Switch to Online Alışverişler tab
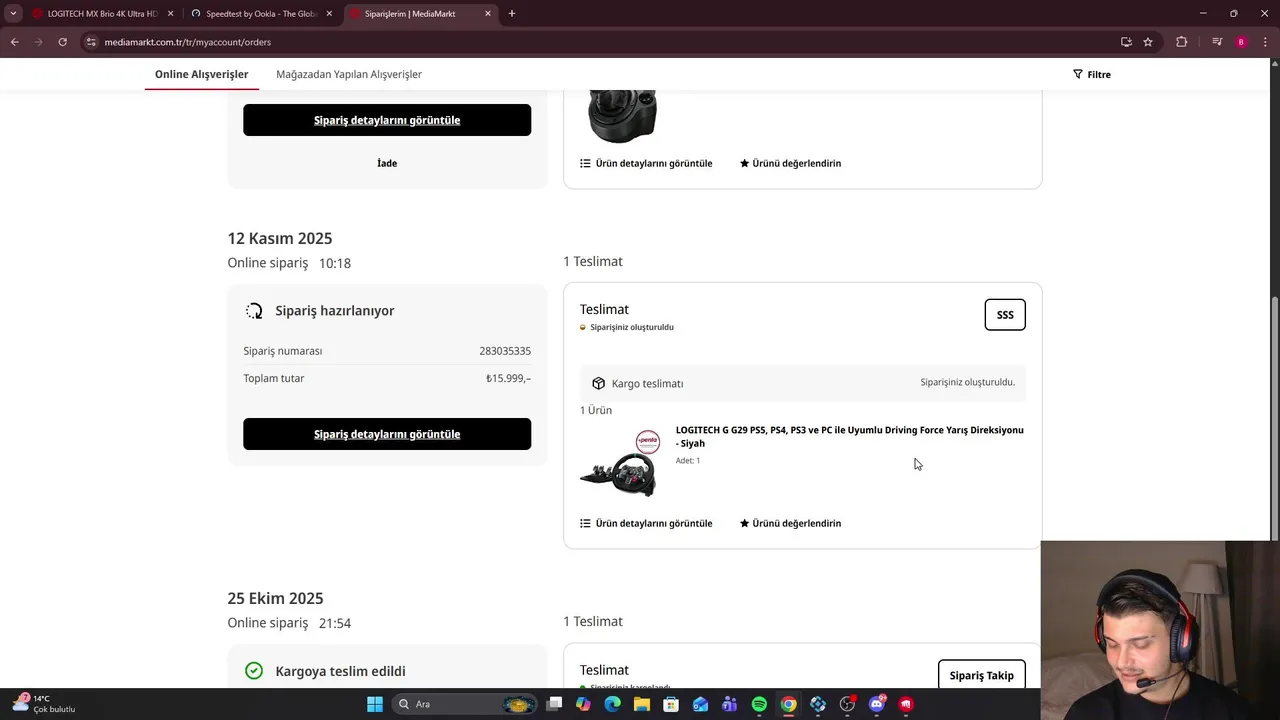The width and height of the screenshot is (1280, 720). pos(201,74)
